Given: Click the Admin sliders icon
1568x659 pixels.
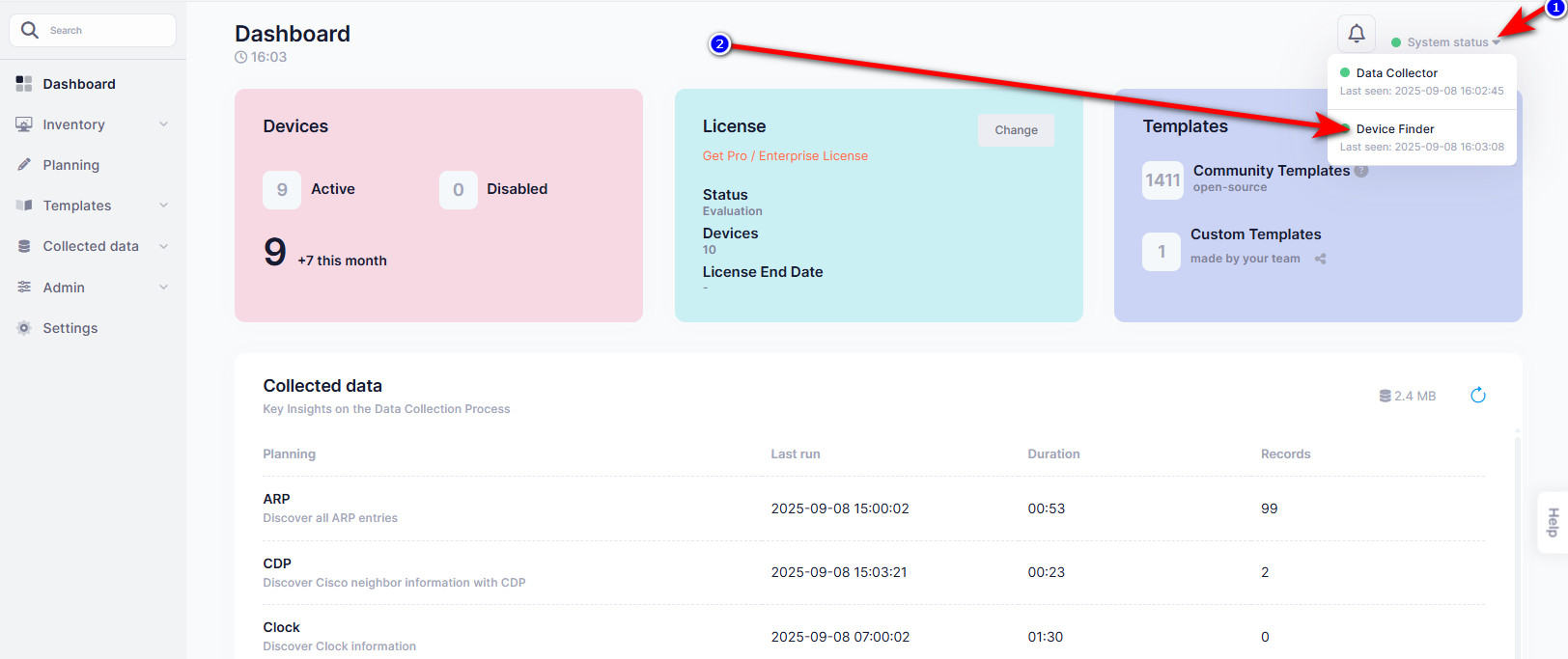Looking at the screenshot, I should click(24, 287).
